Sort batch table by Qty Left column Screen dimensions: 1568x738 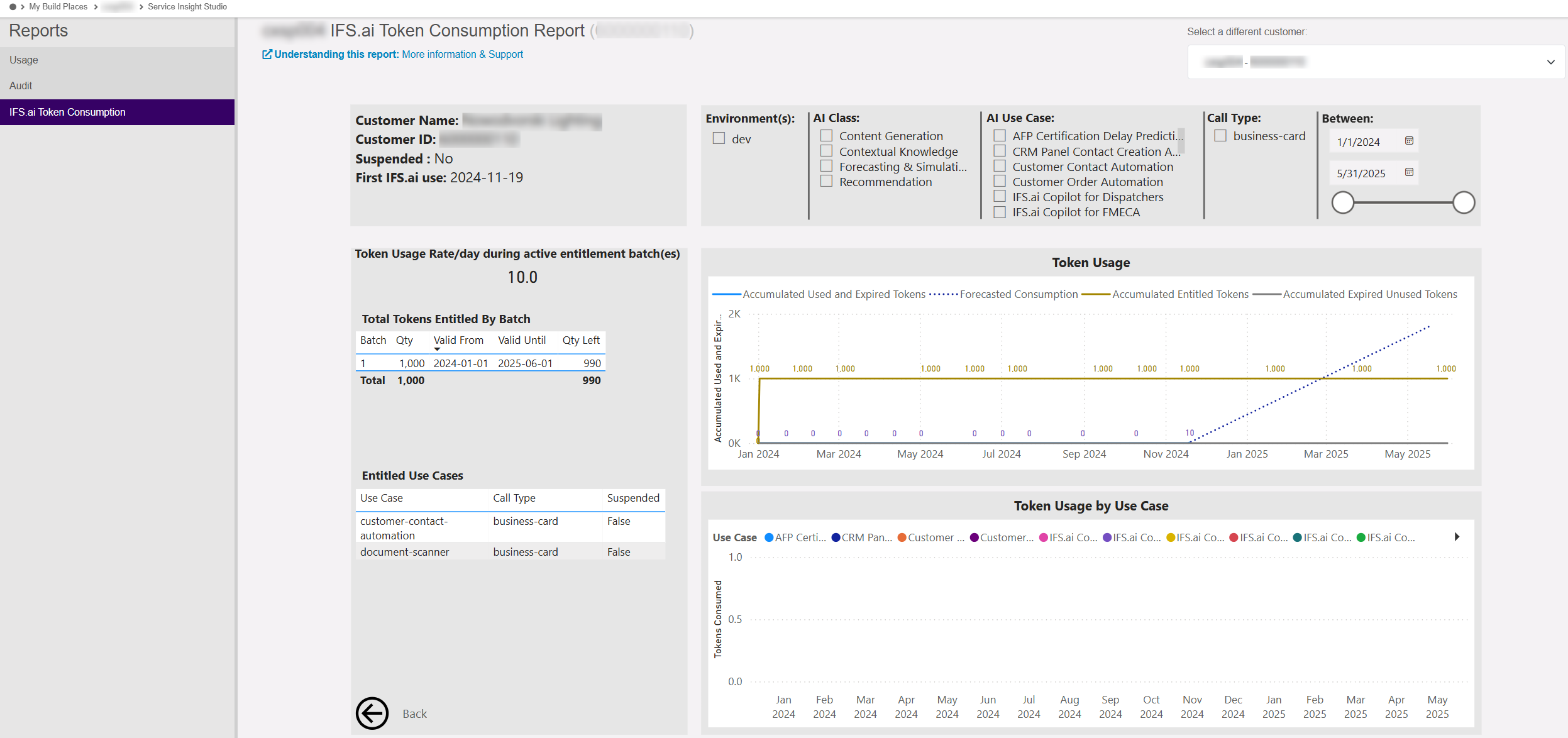(x=581, y=340)
